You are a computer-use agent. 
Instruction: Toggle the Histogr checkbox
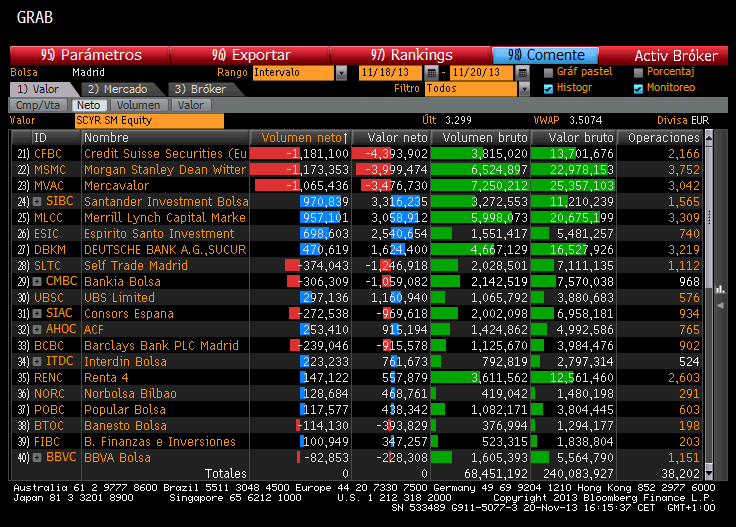[x=548, y=89]
